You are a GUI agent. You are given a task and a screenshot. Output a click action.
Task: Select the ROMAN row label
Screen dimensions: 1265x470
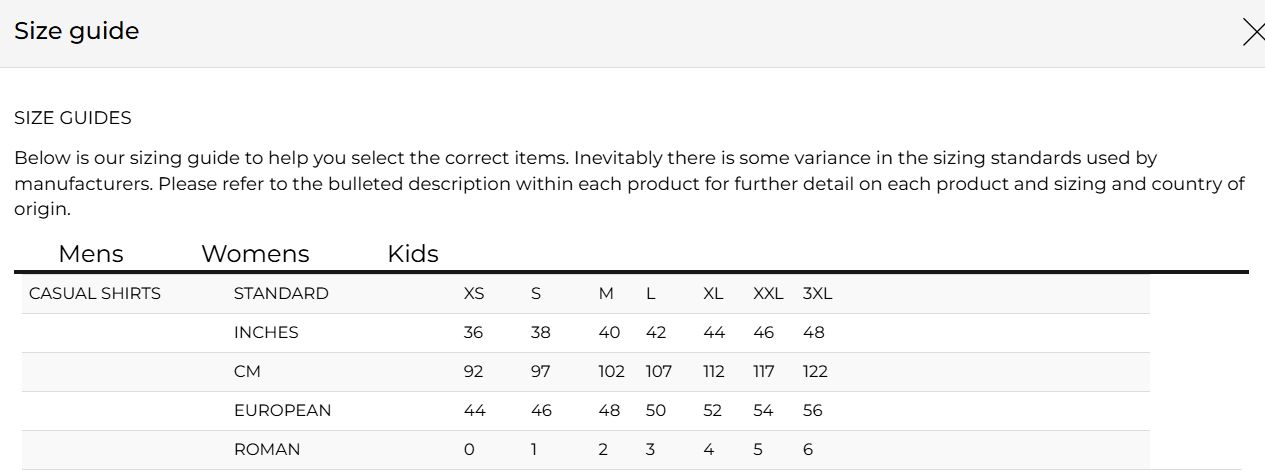[x=267, y=450]
